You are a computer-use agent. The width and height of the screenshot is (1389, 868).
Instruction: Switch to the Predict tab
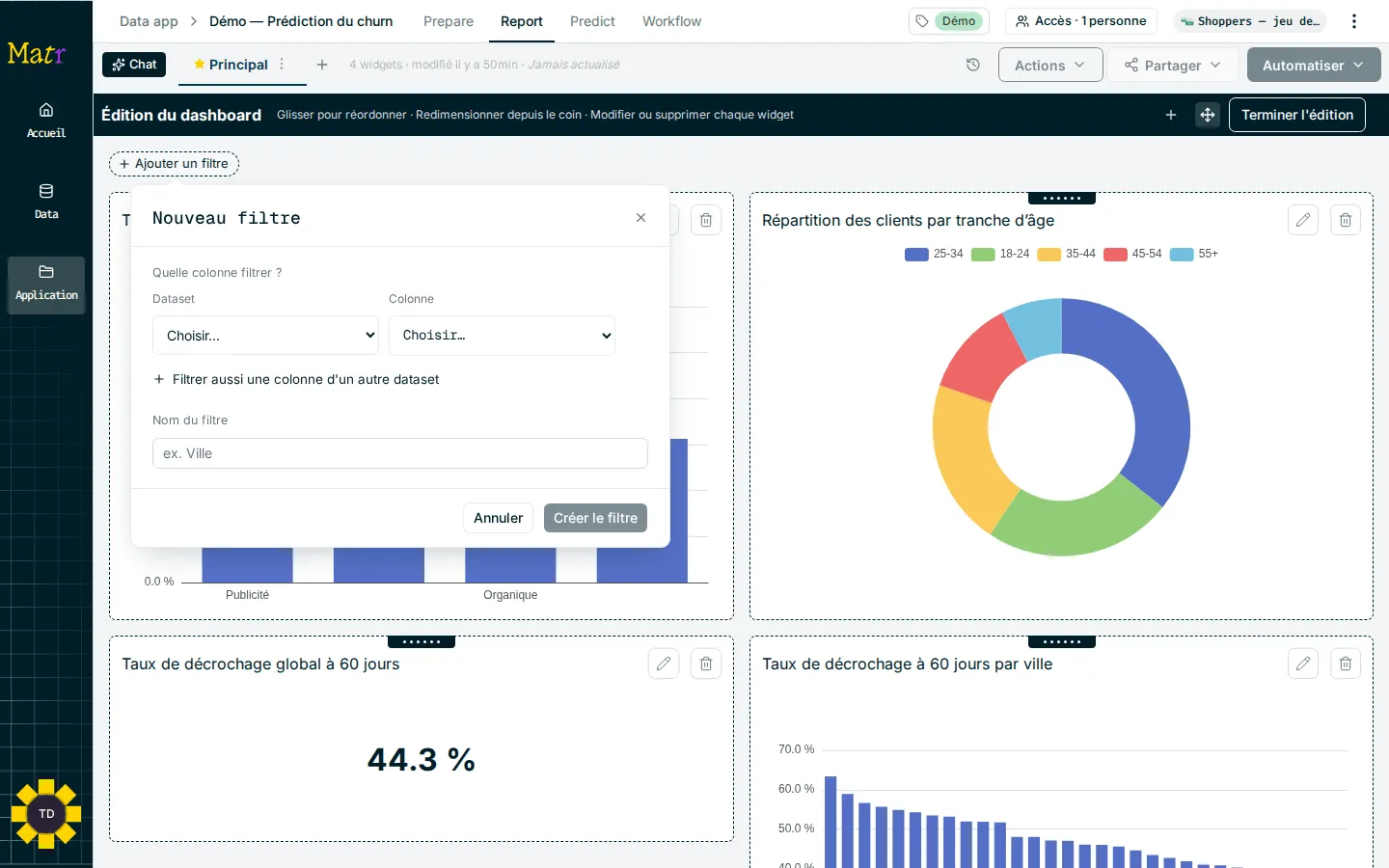point(592,21)
